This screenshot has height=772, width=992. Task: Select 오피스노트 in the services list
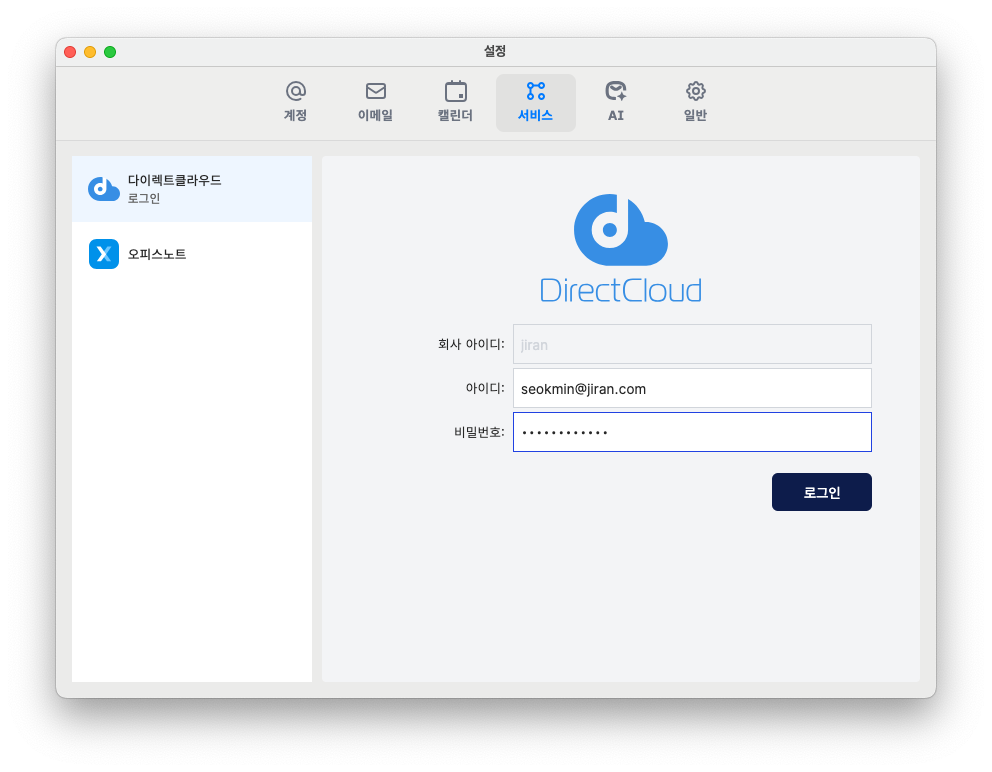pos(192,254)
